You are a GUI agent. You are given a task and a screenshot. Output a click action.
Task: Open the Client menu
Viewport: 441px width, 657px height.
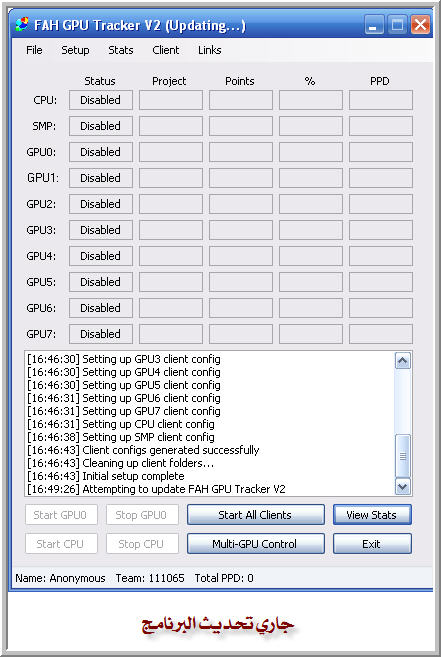[x=166, y=50]
